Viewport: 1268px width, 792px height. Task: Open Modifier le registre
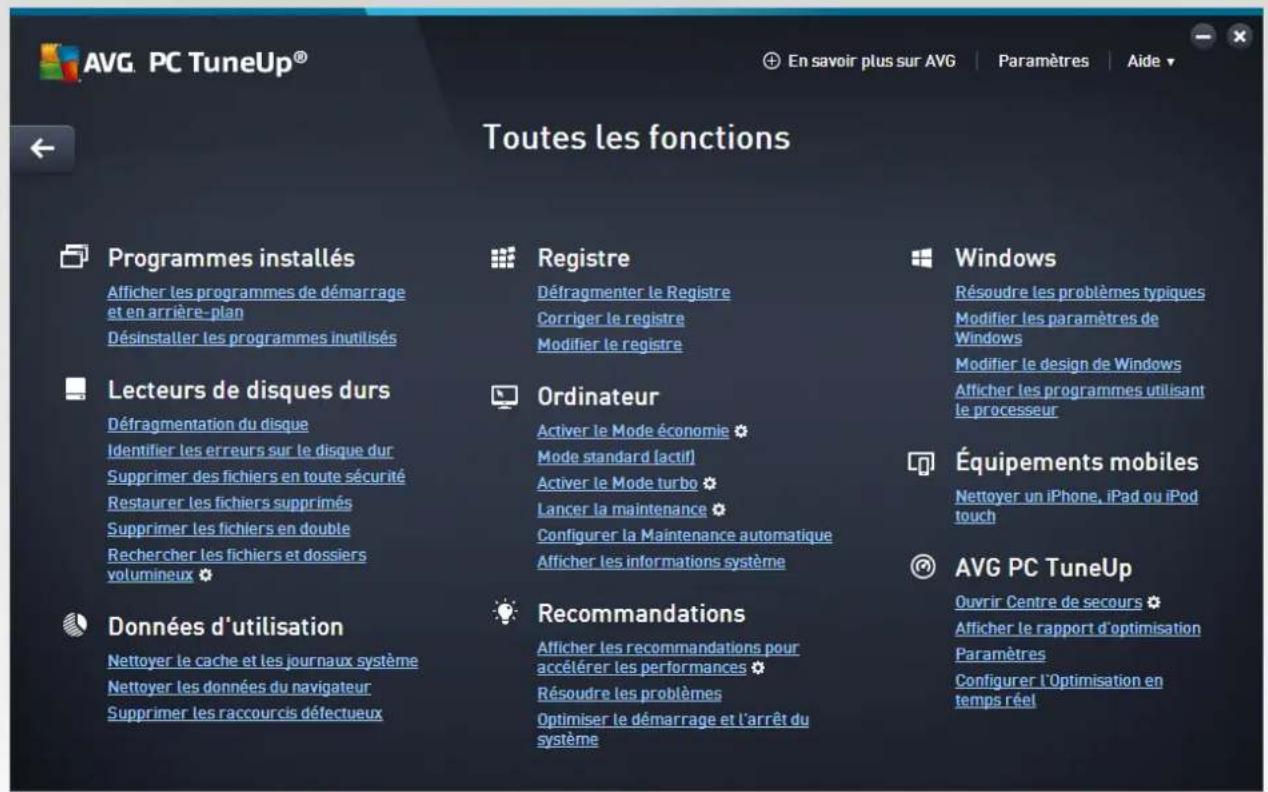(x=609, y=345)
